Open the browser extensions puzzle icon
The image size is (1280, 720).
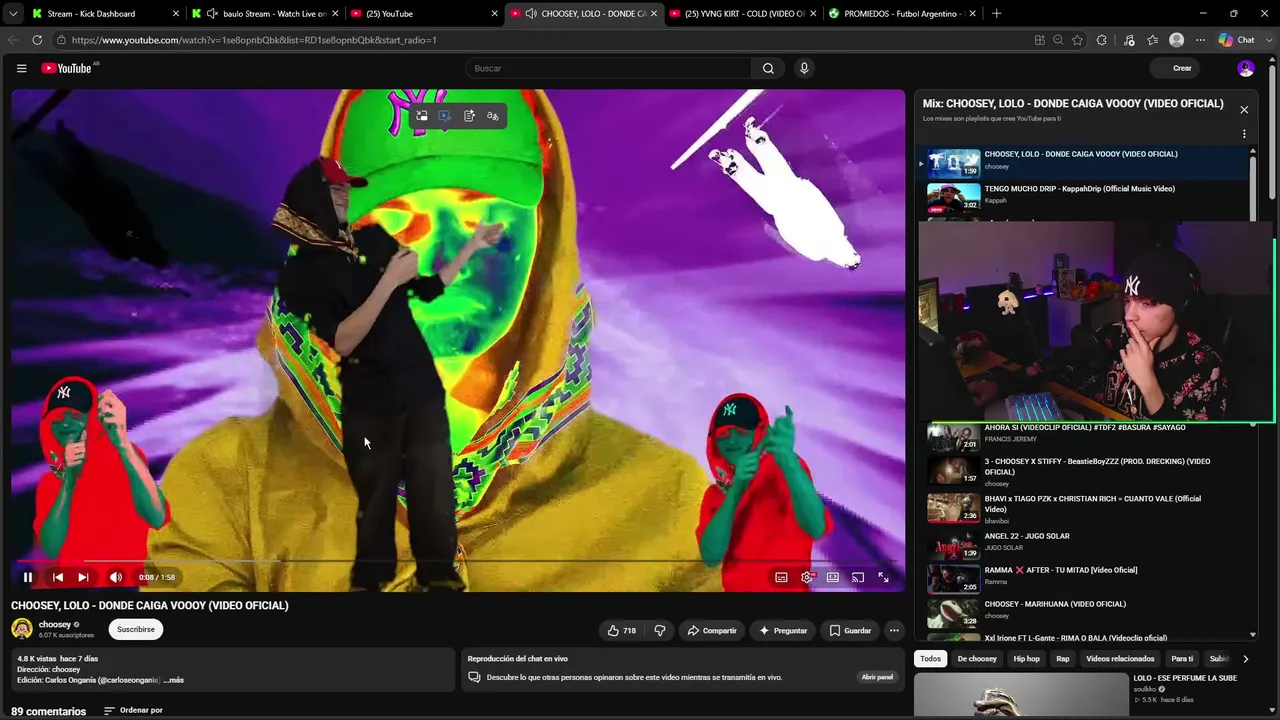(1102, 40)
